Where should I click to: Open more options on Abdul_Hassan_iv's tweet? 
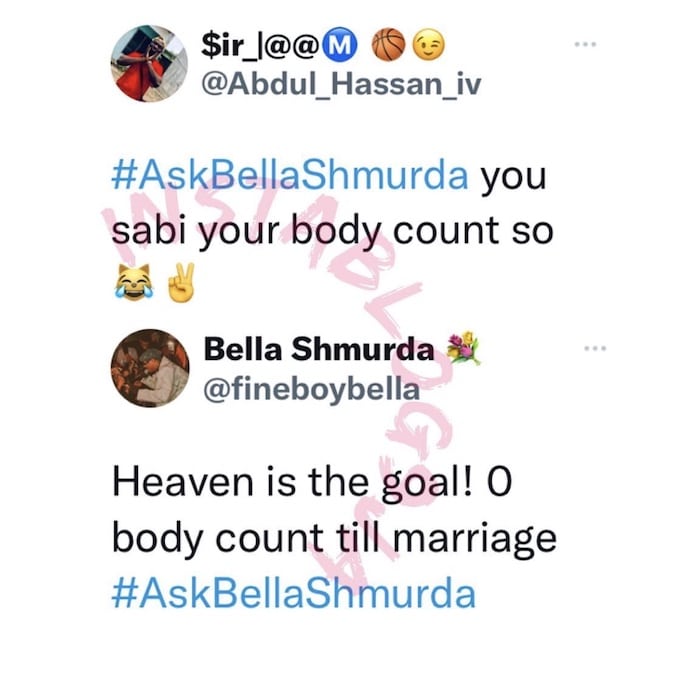tap(585, 44)
